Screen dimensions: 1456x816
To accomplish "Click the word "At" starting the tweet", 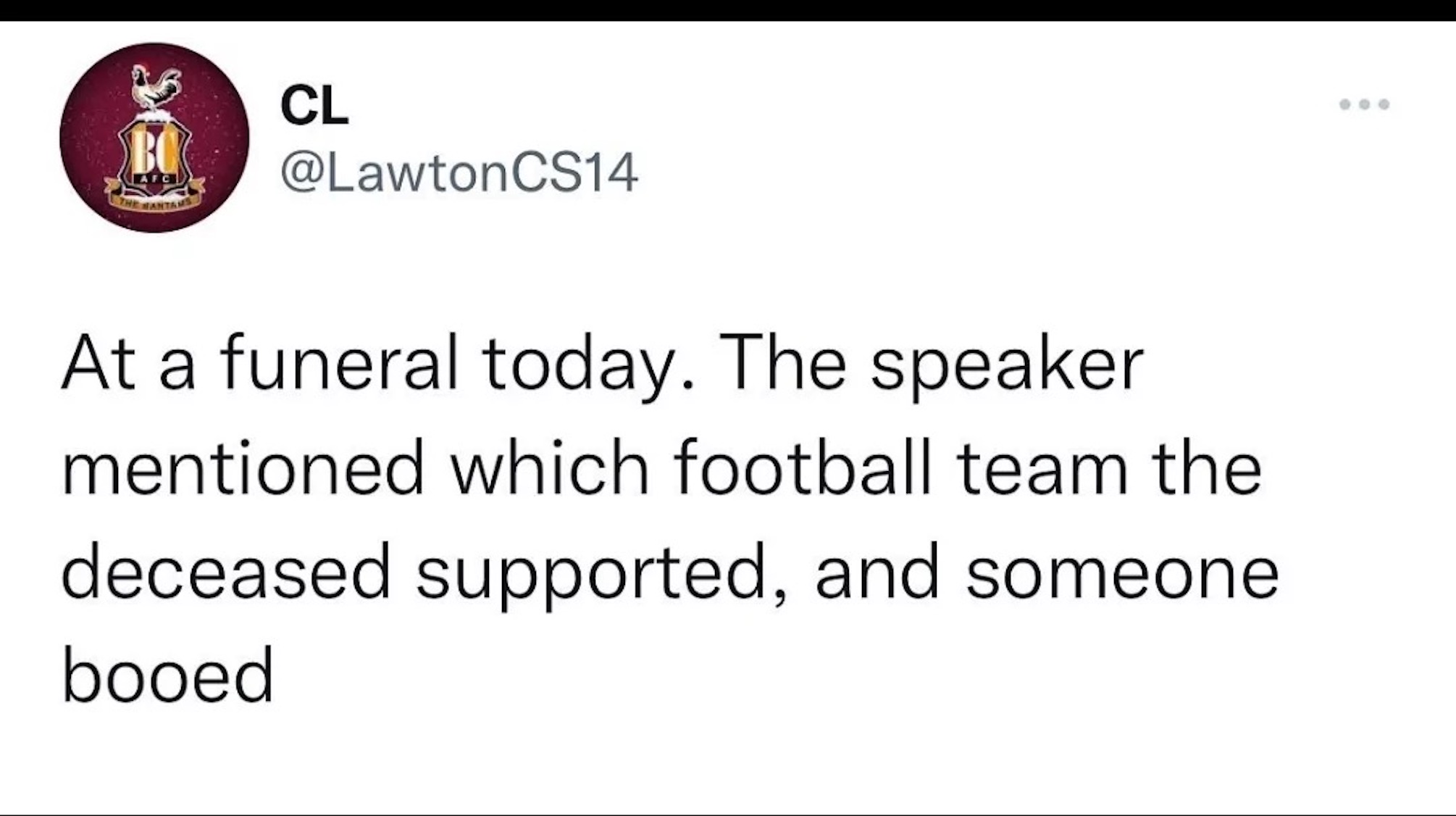I will click(99, 364).
